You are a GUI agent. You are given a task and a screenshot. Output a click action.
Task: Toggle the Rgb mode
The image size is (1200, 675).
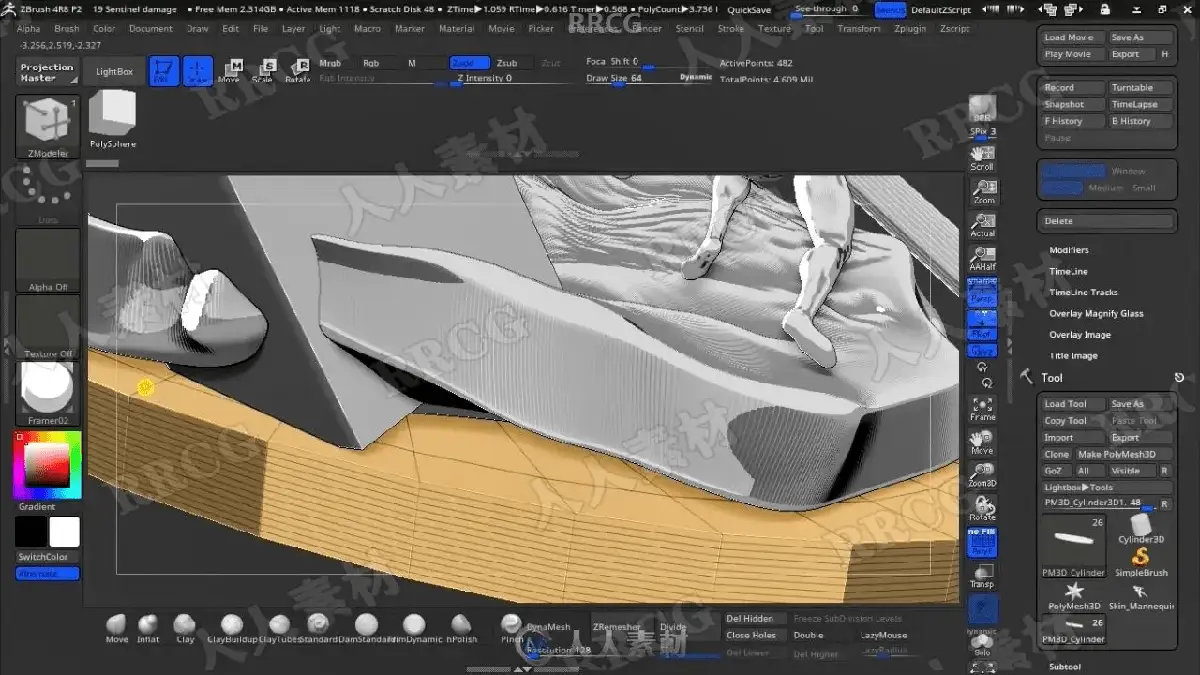point(371,63)
